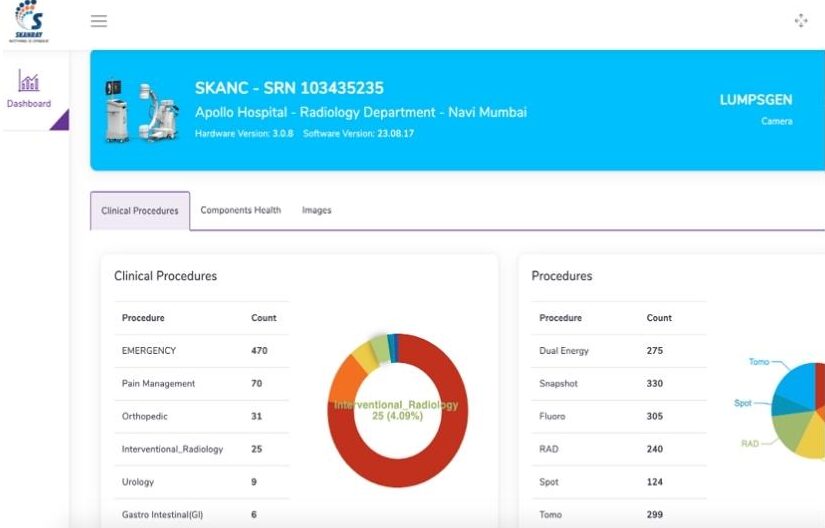Click the Snapshot count 330
This screenshot has height=528, width=825.
pyautogui.click(x=655, y=383)
